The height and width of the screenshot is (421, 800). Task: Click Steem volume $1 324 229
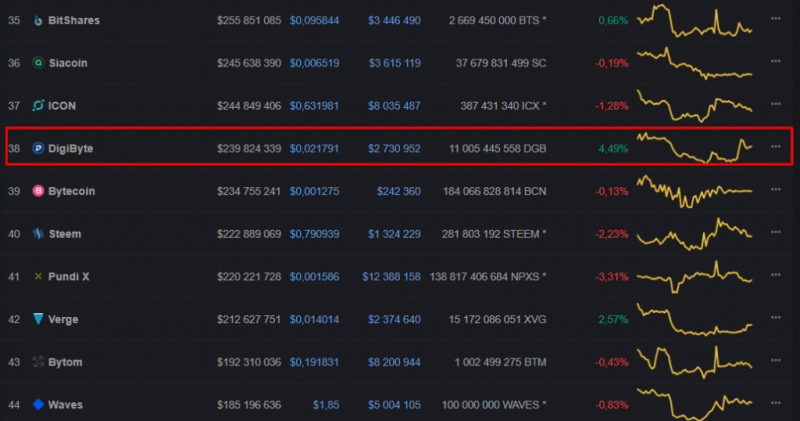pos(394,234)
